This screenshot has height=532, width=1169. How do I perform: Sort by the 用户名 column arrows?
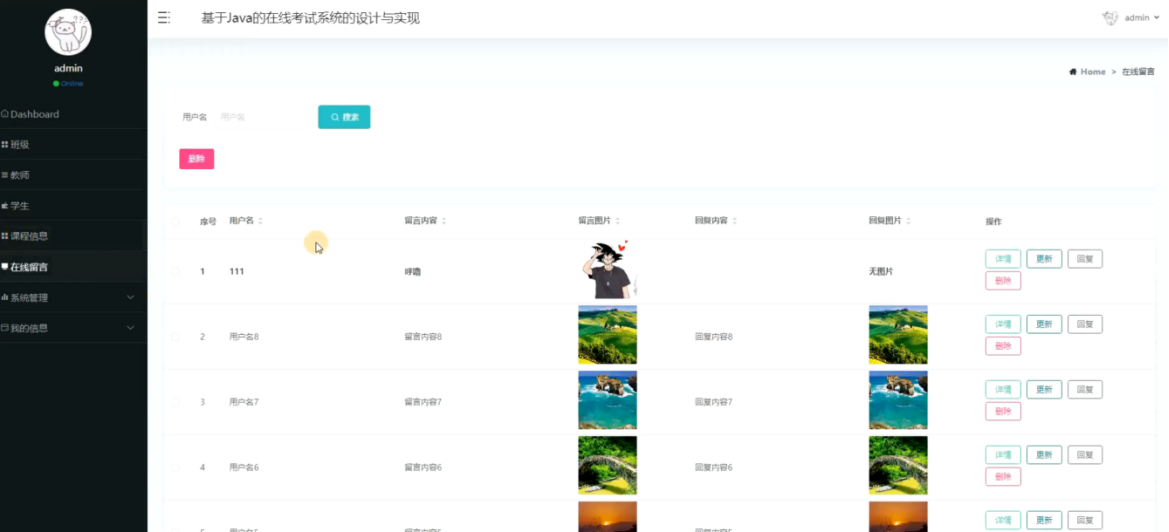coord(260,221)
